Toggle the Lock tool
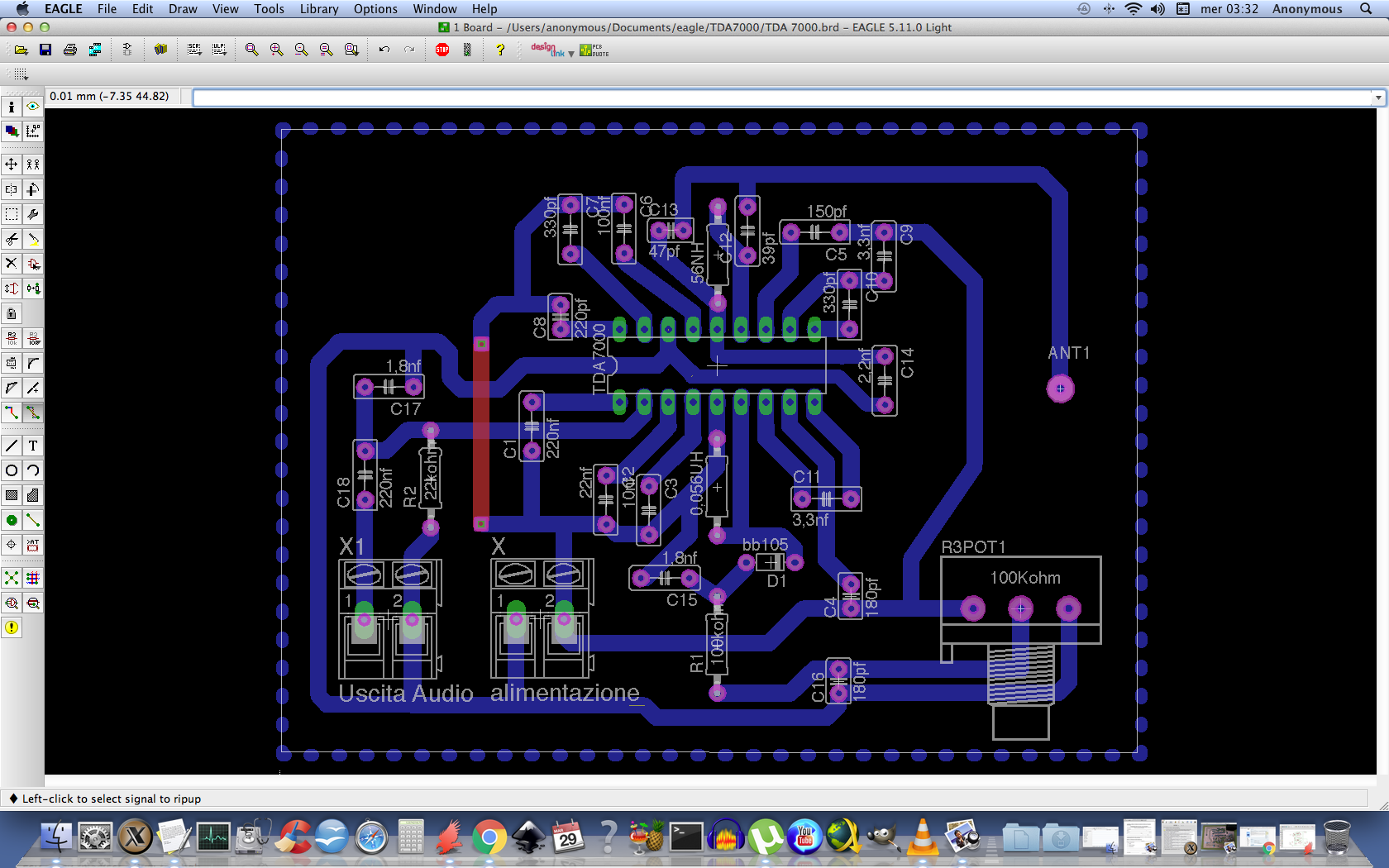This screenshot has width=1389, height=868. point(12,313)
